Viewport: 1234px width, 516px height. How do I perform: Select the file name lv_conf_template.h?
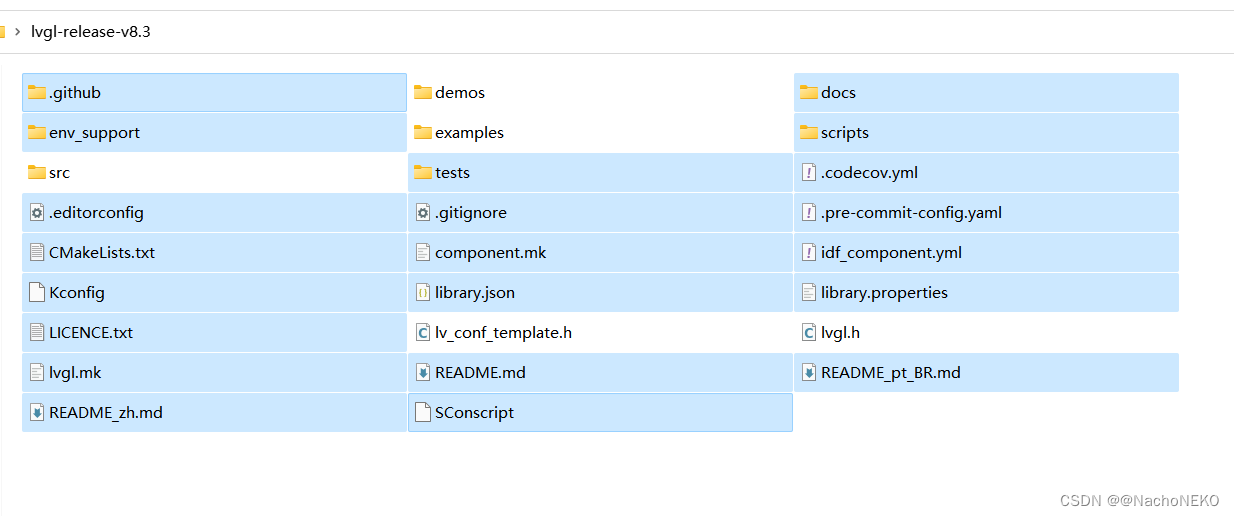(503, 332)
